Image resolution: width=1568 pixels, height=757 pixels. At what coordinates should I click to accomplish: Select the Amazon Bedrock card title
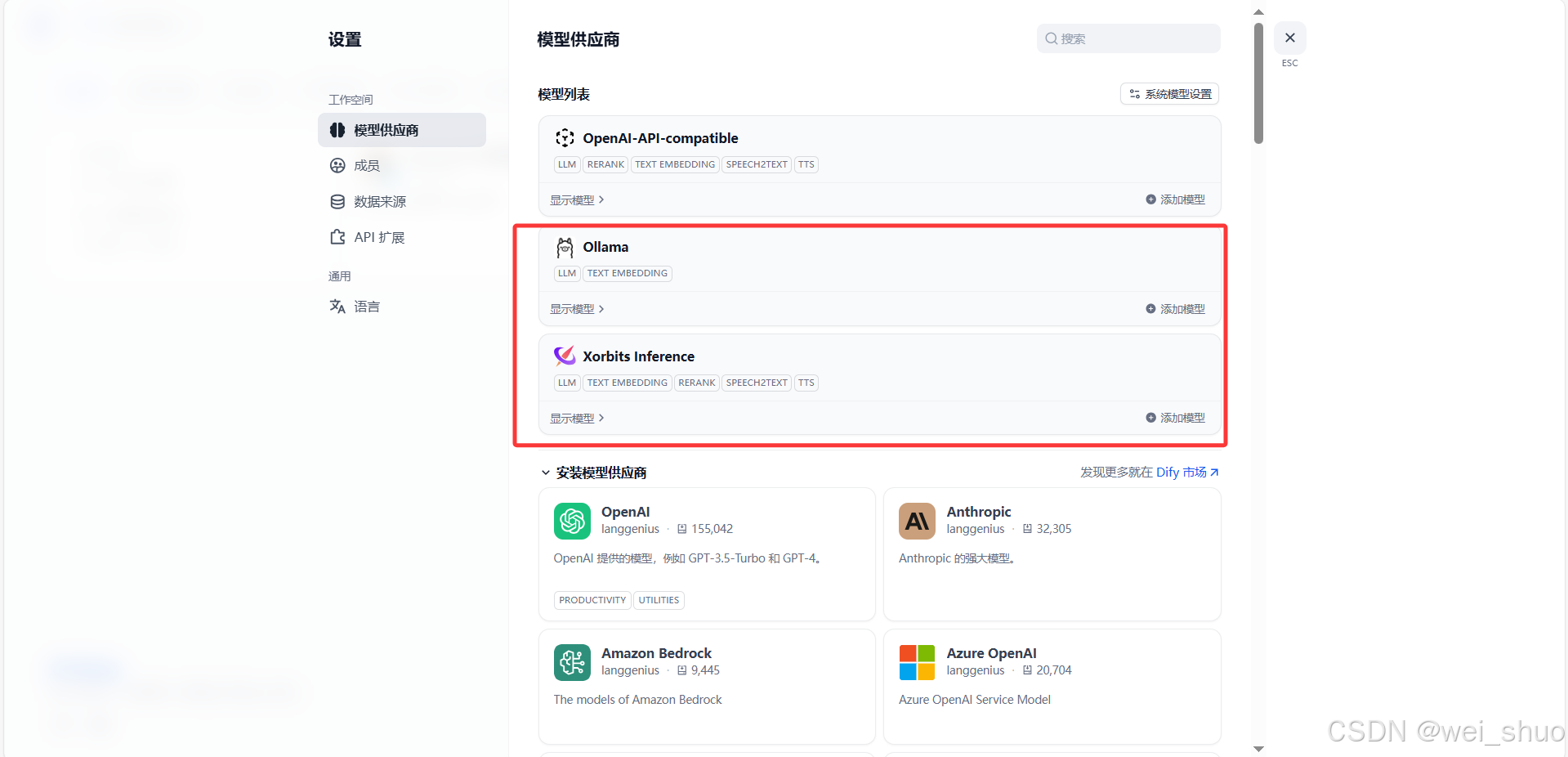[656, 653]
